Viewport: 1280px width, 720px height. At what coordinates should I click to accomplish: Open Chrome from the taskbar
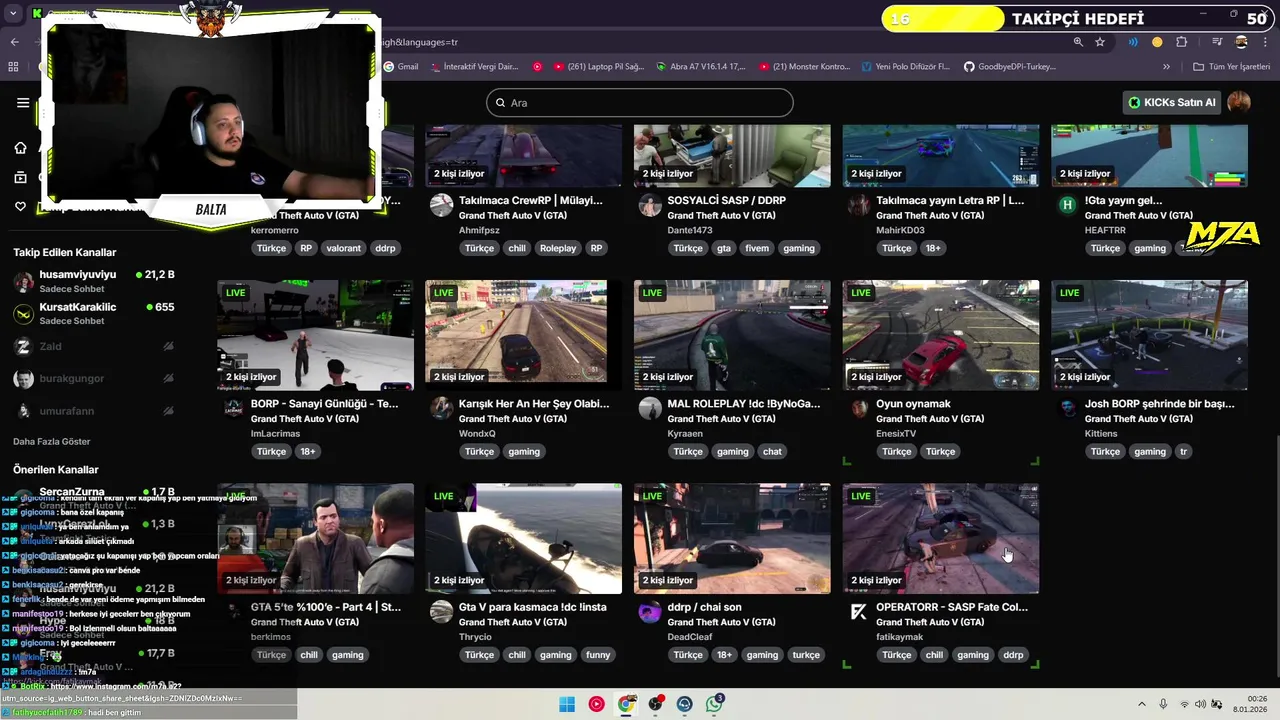coord(626,704)
